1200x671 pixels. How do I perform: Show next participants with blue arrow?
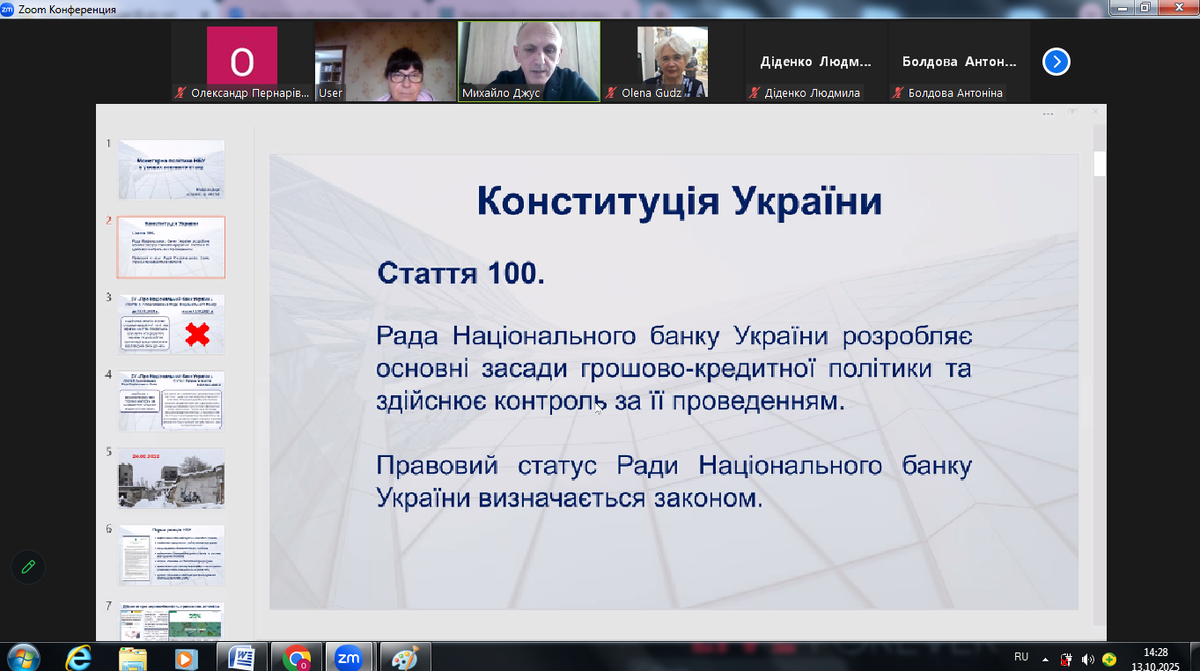pyautogui.click(x=1056, y=62)
